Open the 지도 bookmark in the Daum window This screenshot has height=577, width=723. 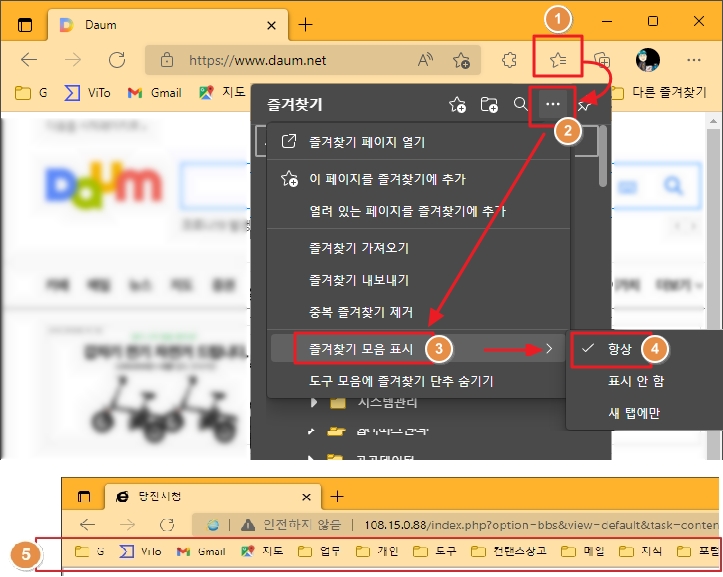tap(222, 92)
